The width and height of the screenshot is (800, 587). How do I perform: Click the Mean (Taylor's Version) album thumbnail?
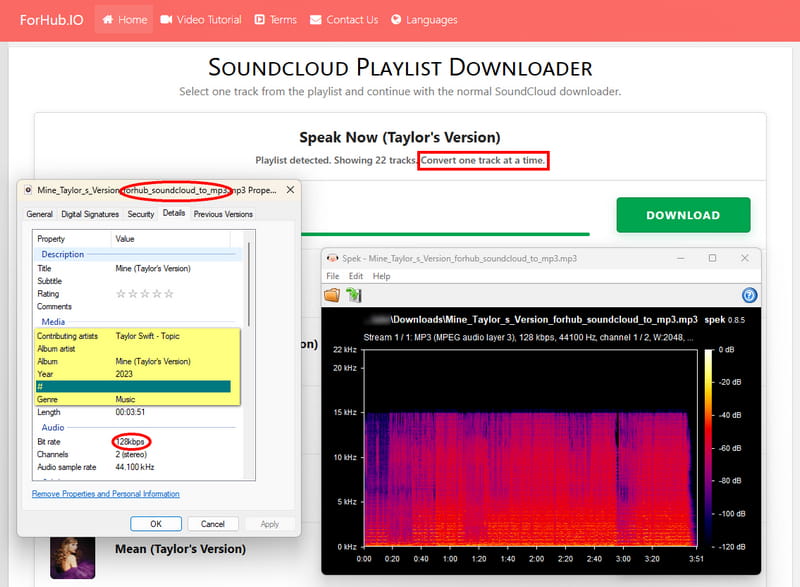point(72,557)
